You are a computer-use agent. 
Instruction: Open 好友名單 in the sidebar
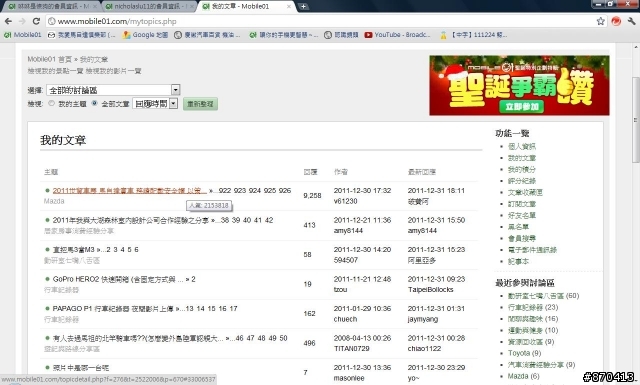522,215
